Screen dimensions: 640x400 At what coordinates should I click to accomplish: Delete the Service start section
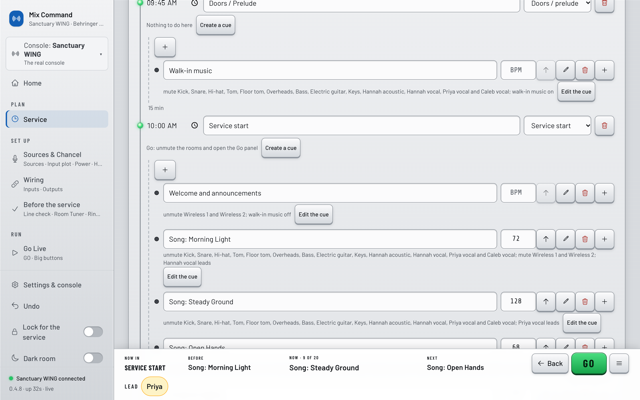coord(604,125)
